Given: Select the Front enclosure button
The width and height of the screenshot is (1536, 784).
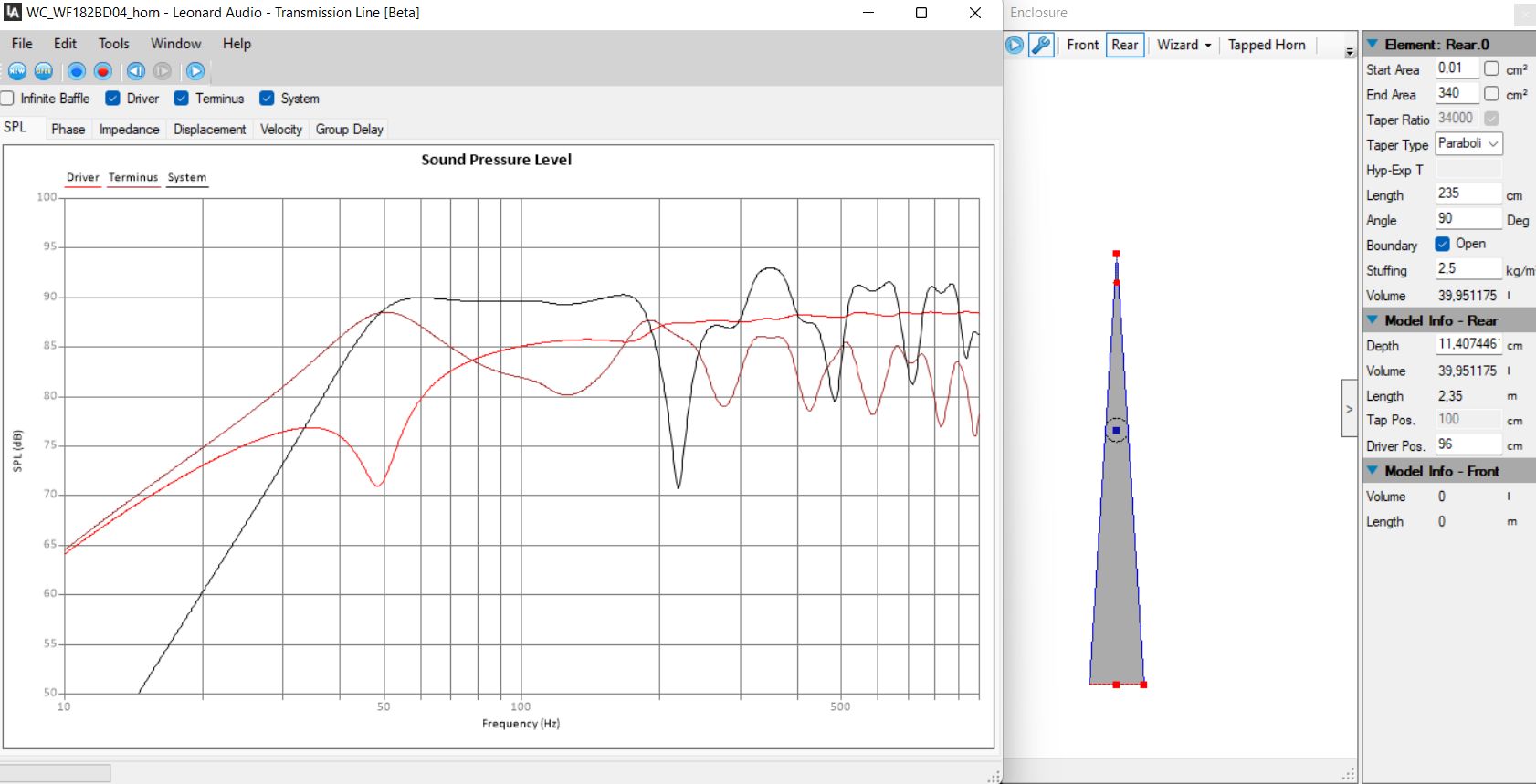Looking at the screenshot, I should (1082, 45).
